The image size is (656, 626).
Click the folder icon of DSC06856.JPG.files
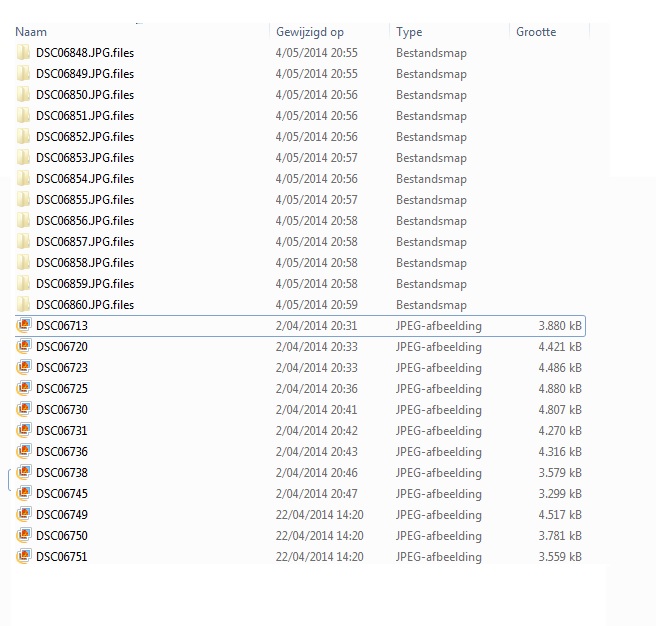[23, 221]
